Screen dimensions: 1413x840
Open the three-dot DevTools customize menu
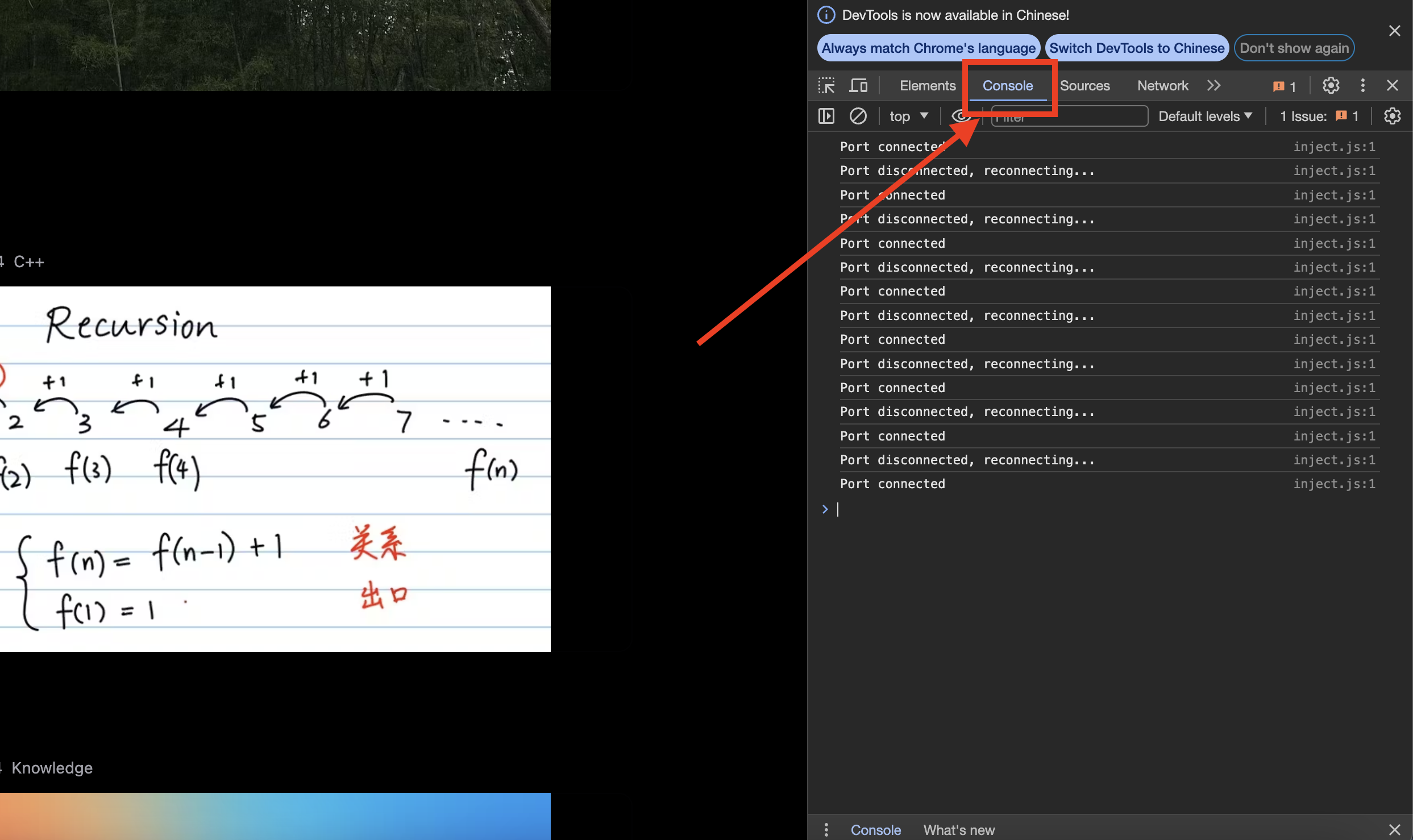(1362, 86)
